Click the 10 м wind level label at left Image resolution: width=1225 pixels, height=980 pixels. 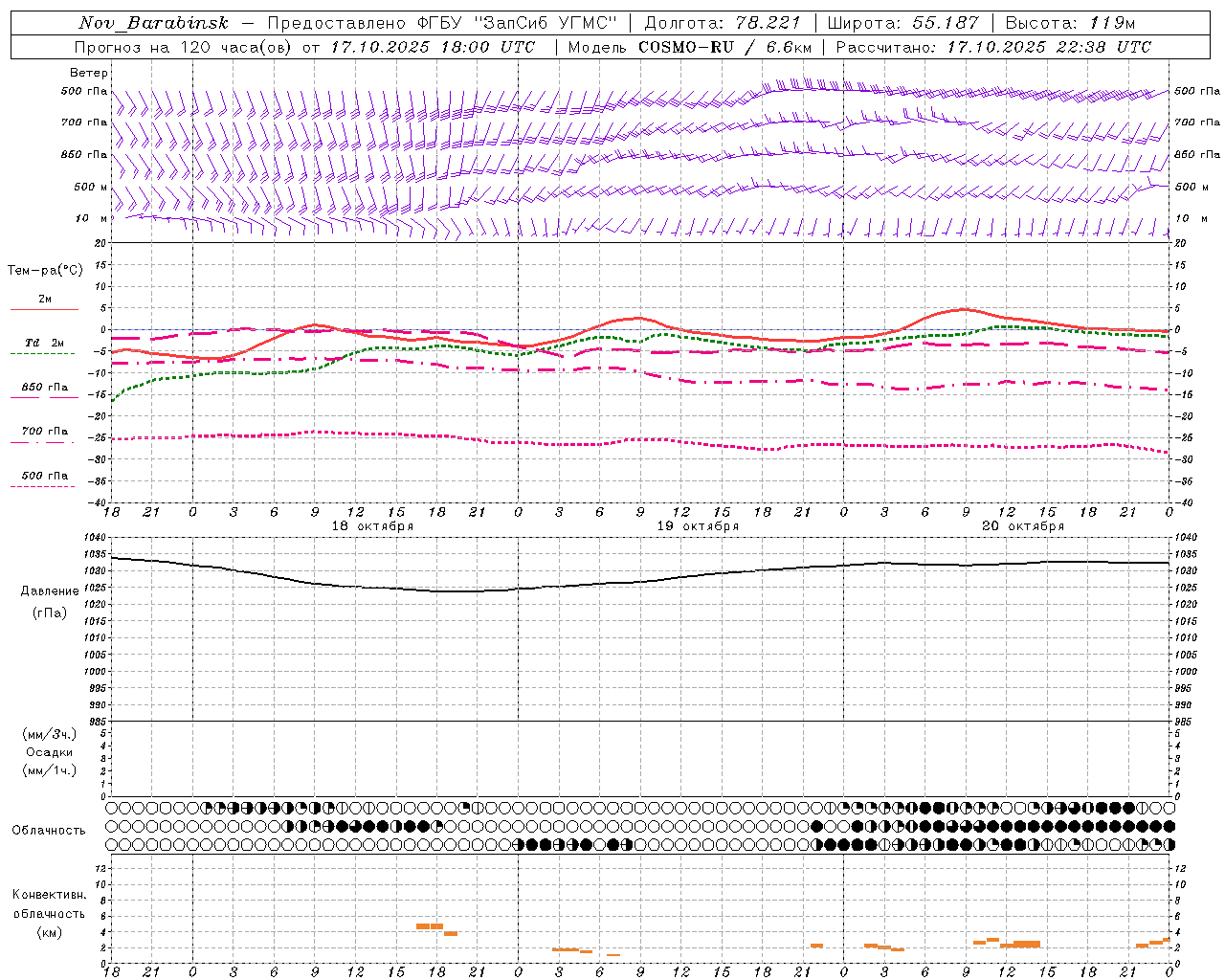pyautogui.click(x=91, y=218)
